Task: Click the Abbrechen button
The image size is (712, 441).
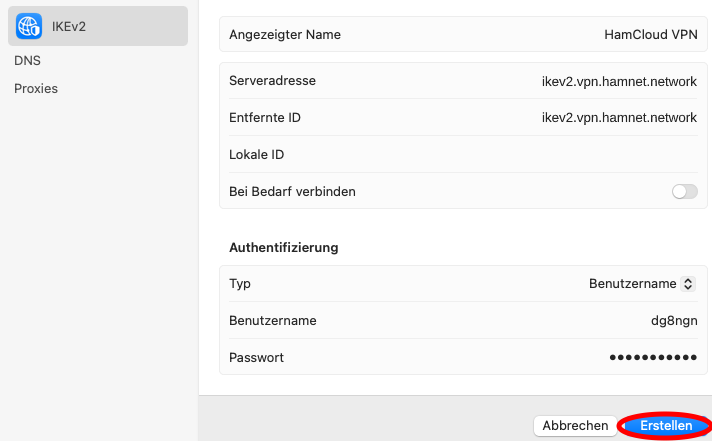Action: point(575,426)
